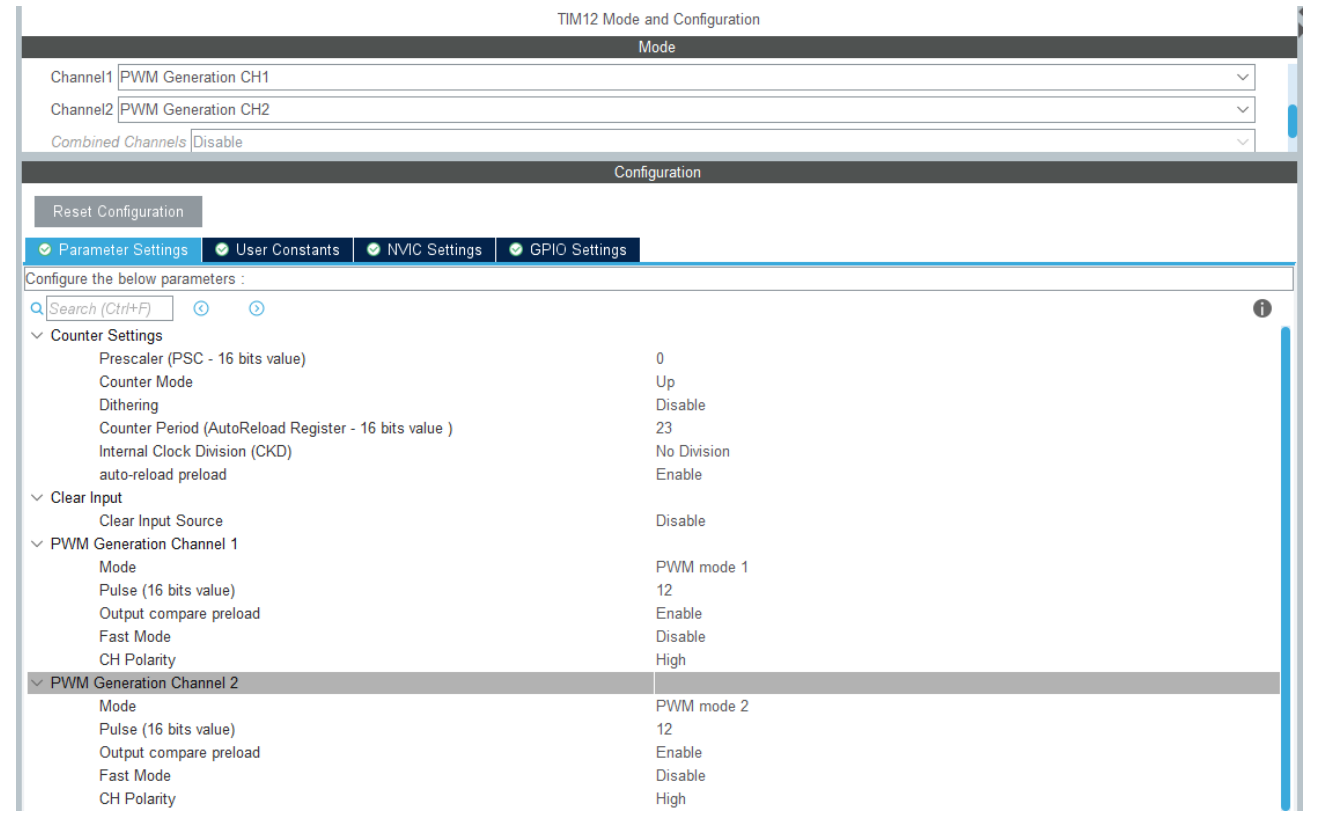Select the Parameter Settings tab
1319x820 pixels.
[113, 250]
